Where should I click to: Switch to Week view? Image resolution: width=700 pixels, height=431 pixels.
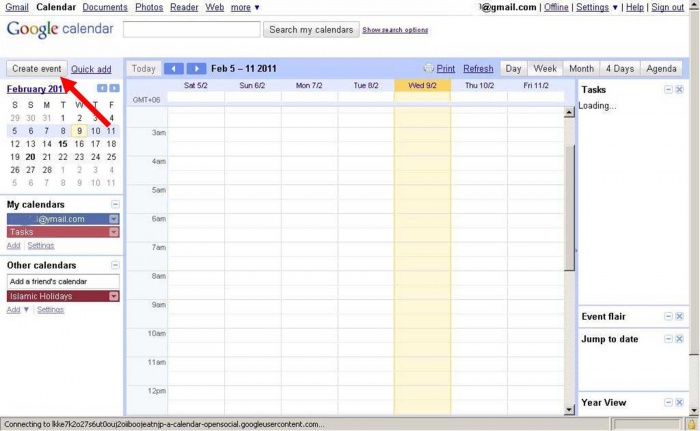[545, 69]
